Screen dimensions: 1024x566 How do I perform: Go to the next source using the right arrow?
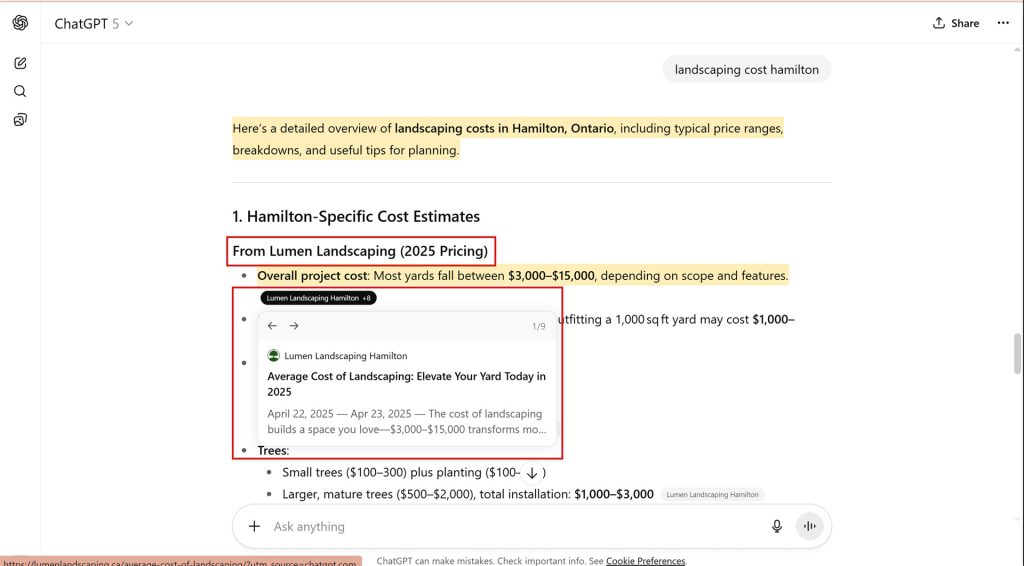[294, 326]
